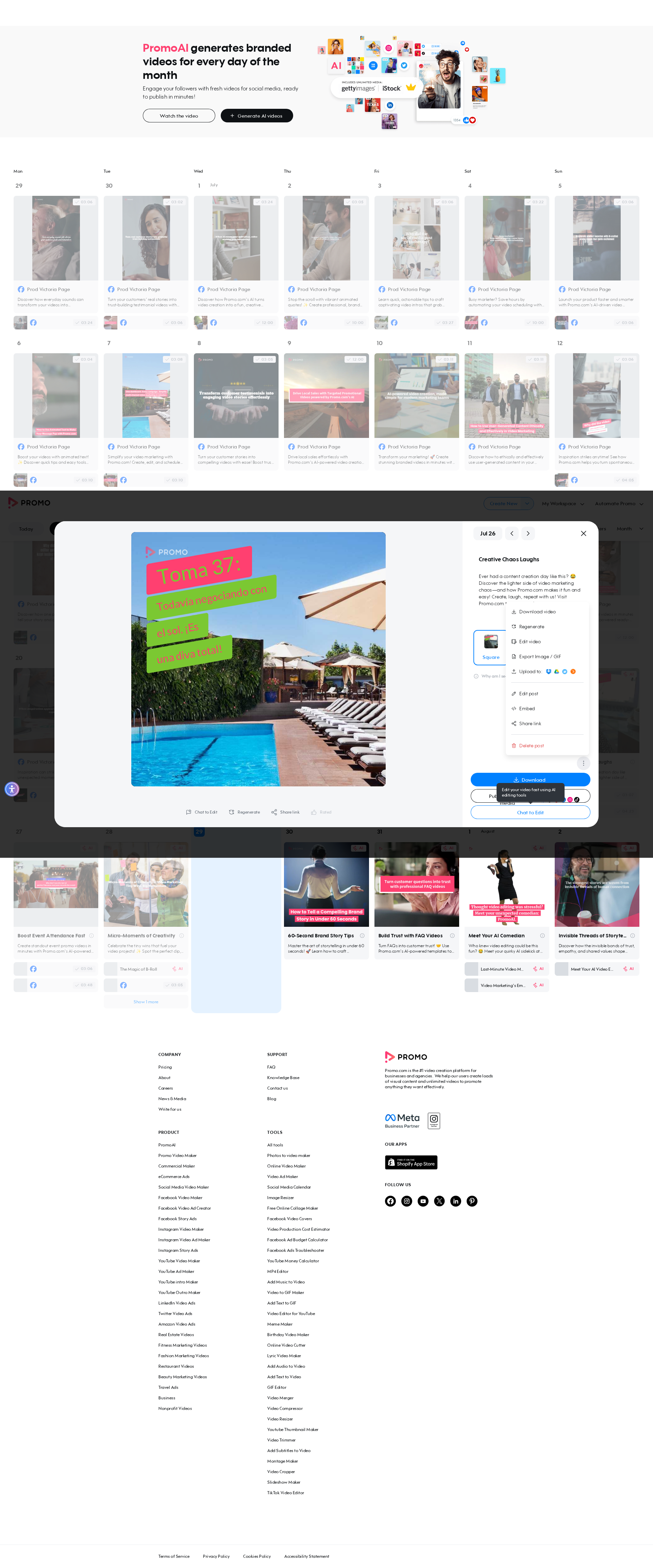Click the Generate AI videos button
This screenshot has width=653, height=1568.
click(x=256, y=116)
